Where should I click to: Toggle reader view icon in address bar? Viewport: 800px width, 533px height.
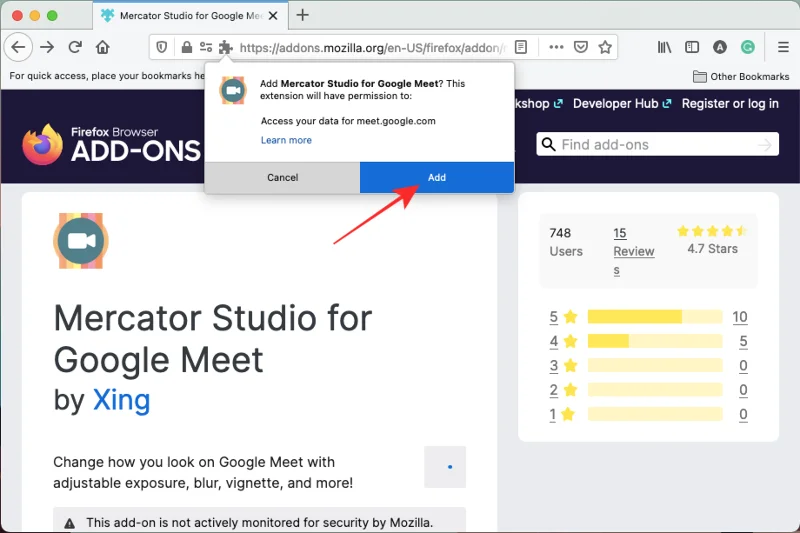[x=521, y=47]
